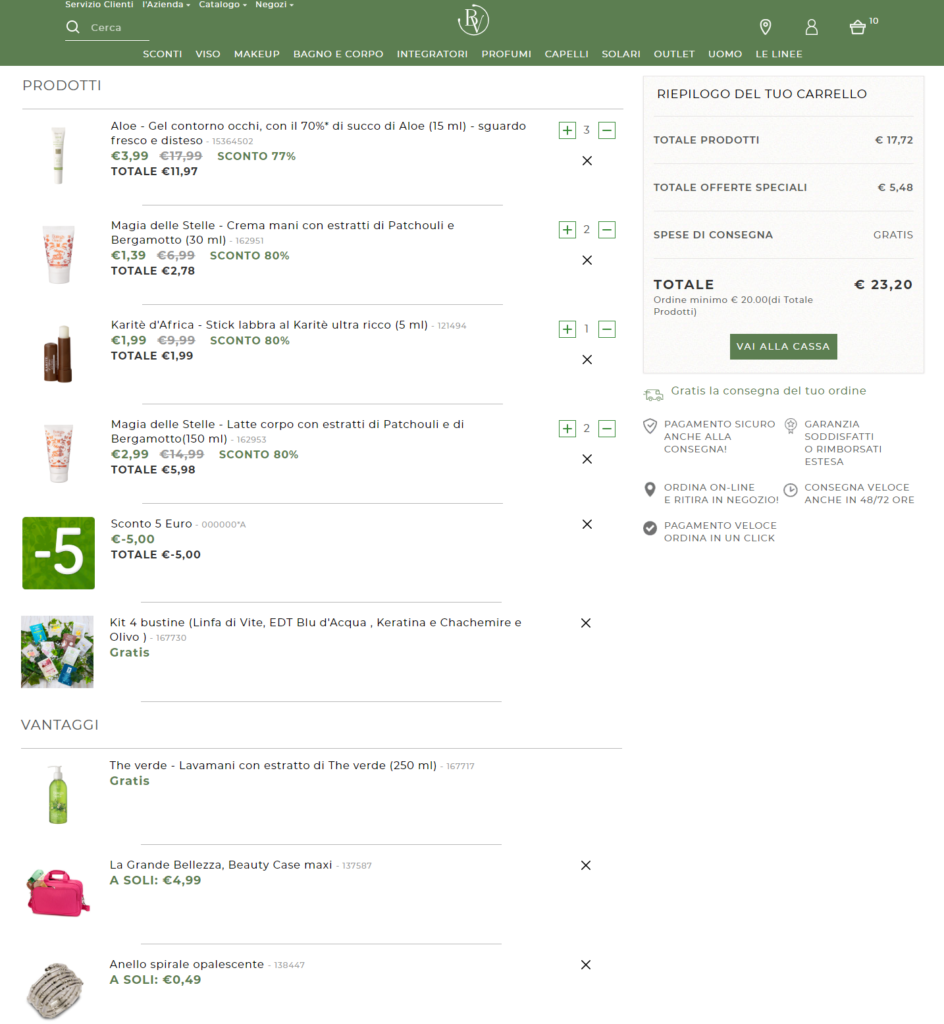Increase quantity of Karité stick labbra
Screen dimensions: 944x1024
point(567,329)
